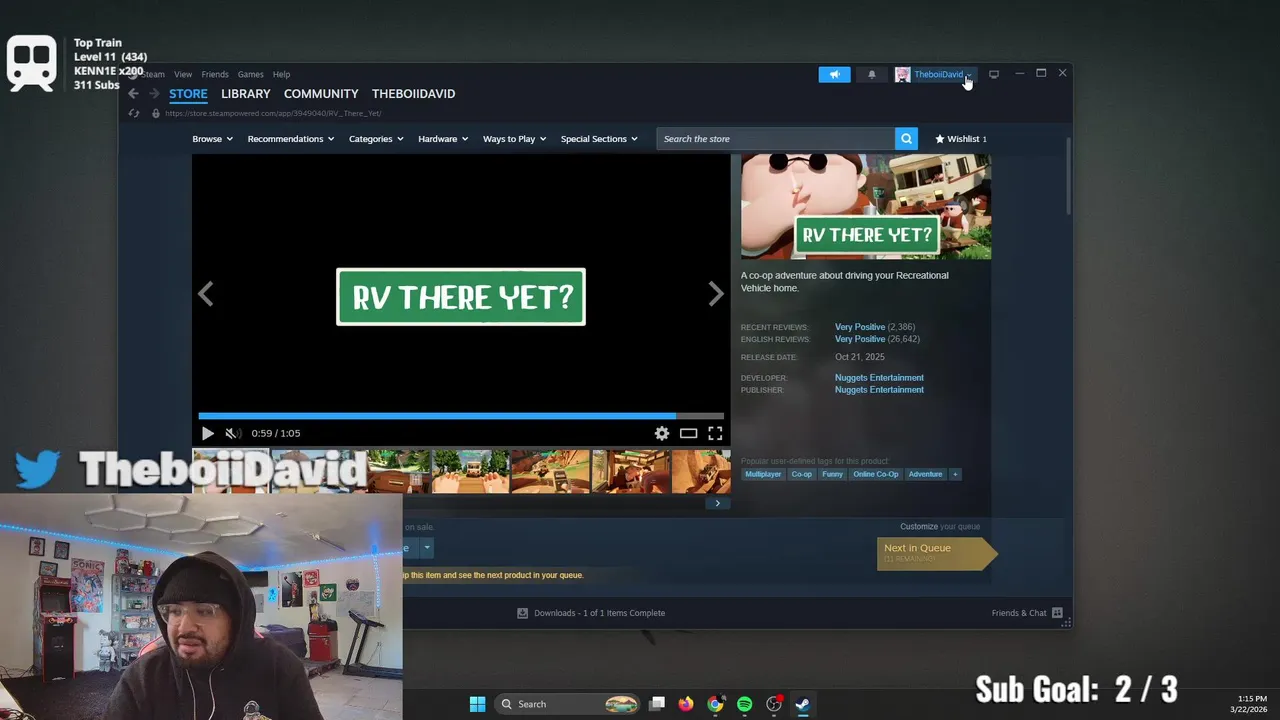The height and width of the screenshot is (720, 1280).
Task: Switch to the LIBRARY tab
Action: click(x=245, y=93)
